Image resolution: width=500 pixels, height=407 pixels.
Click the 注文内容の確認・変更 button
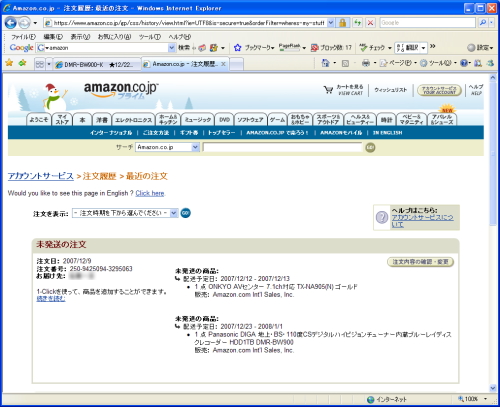pos(420,262)
